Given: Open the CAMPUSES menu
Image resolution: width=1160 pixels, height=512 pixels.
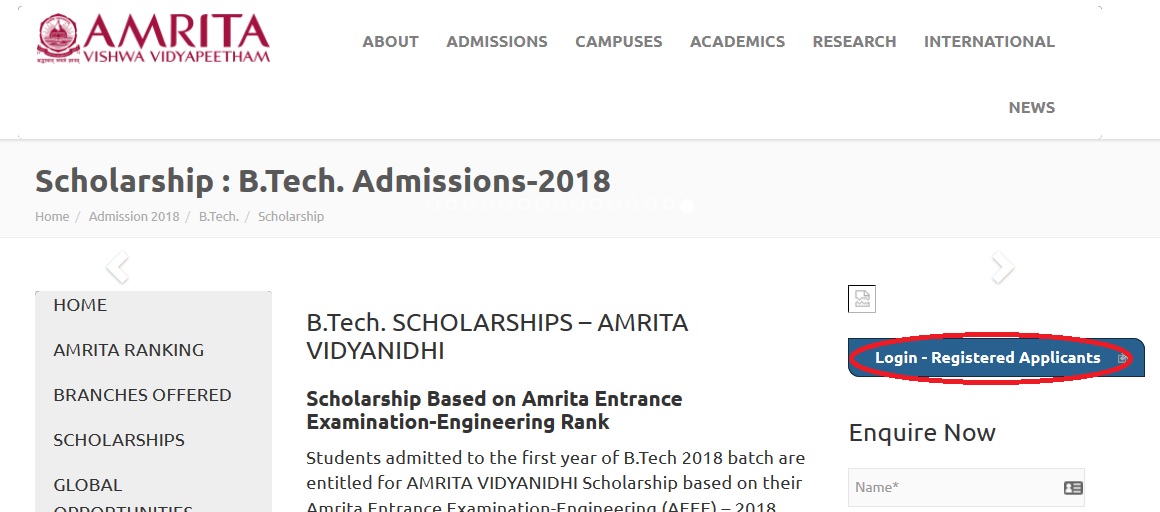Looking at the screenshot, I should click(619, 41).
